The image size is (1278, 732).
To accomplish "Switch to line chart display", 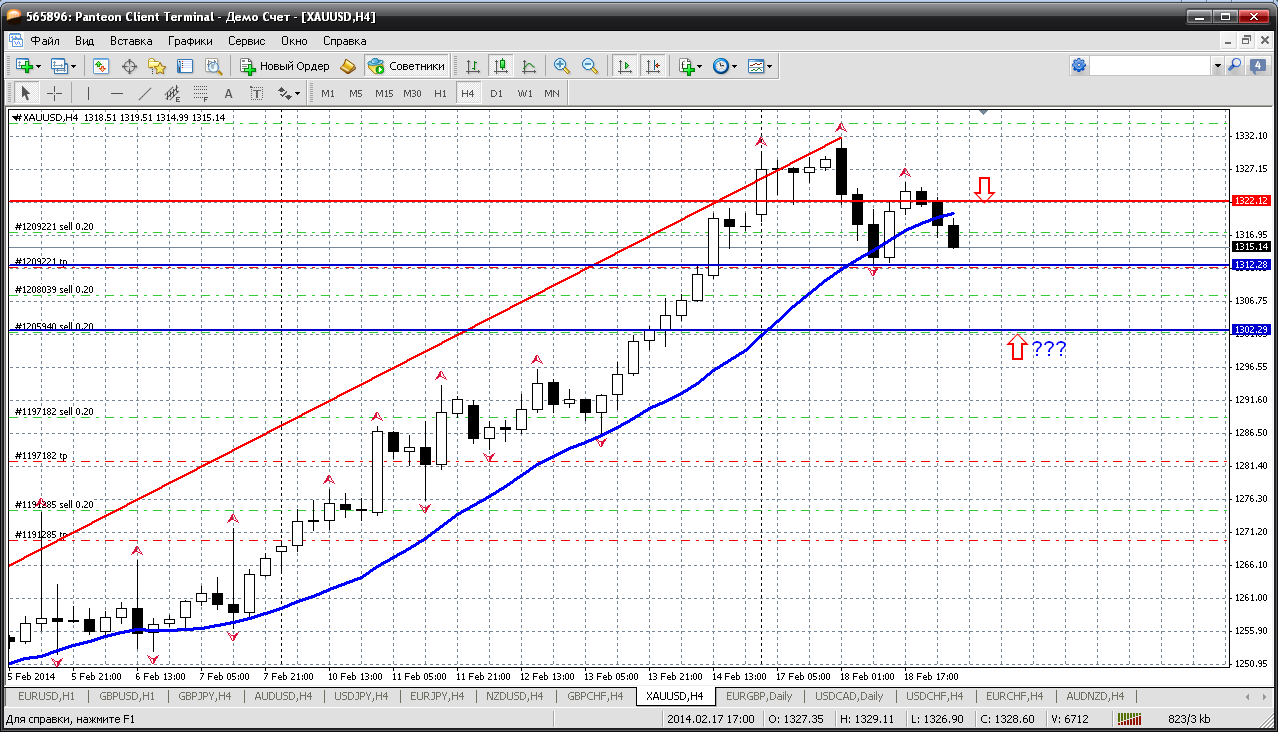I will (x=528, y=66).
